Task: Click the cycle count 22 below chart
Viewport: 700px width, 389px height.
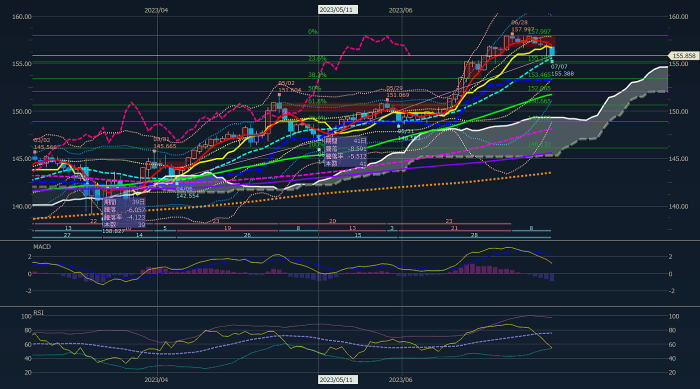Action: (93, 221)
